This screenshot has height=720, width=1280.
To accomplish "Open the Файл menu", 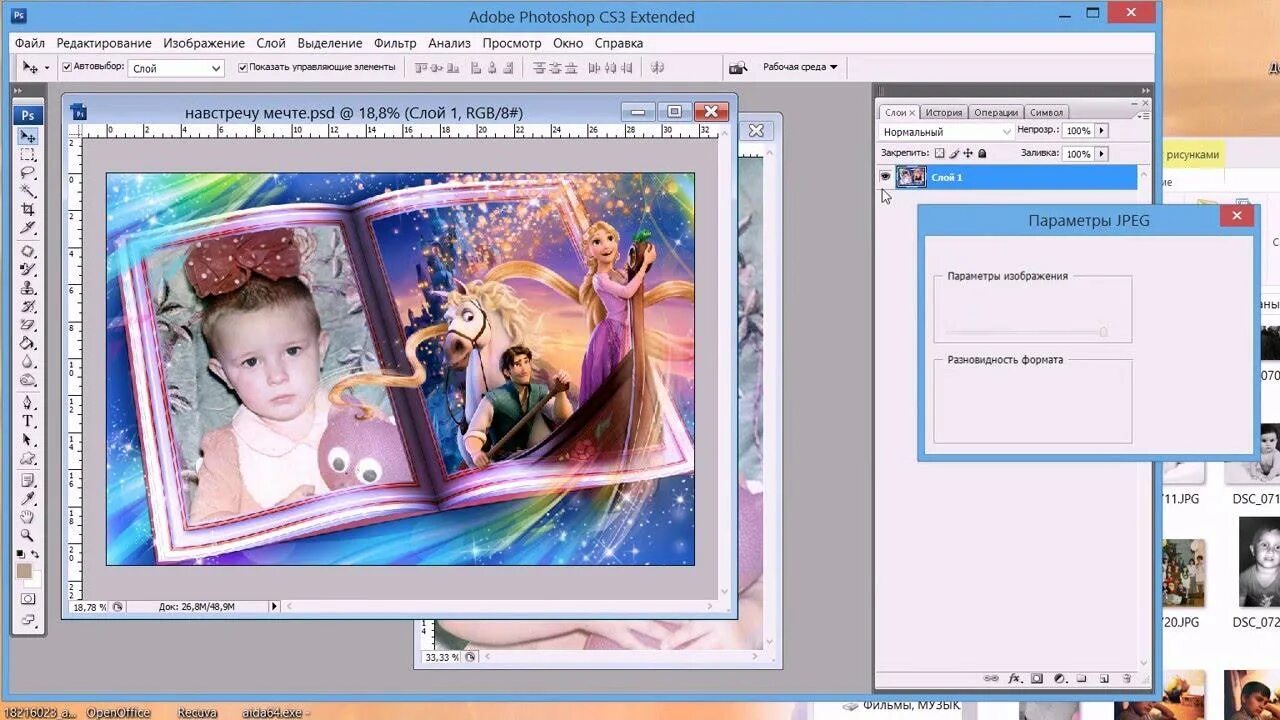I will point(30,43).
